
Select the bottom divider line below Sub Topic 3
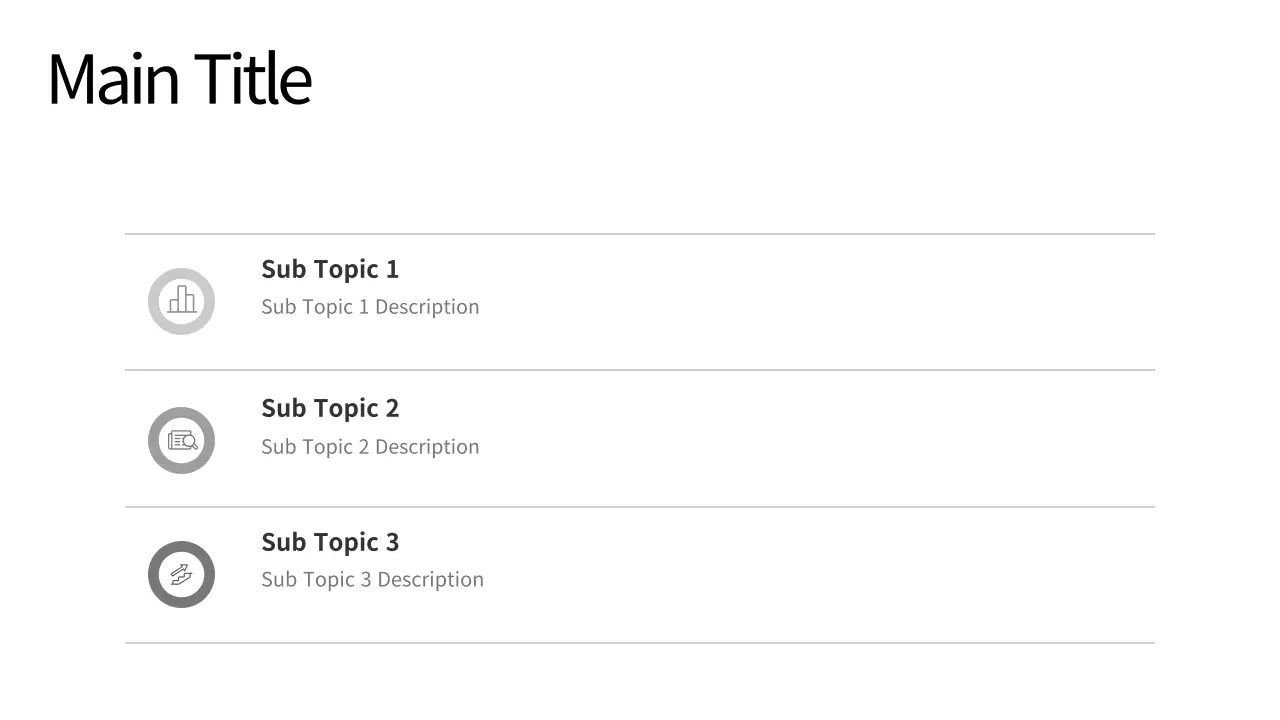click(x=640, y=643)
